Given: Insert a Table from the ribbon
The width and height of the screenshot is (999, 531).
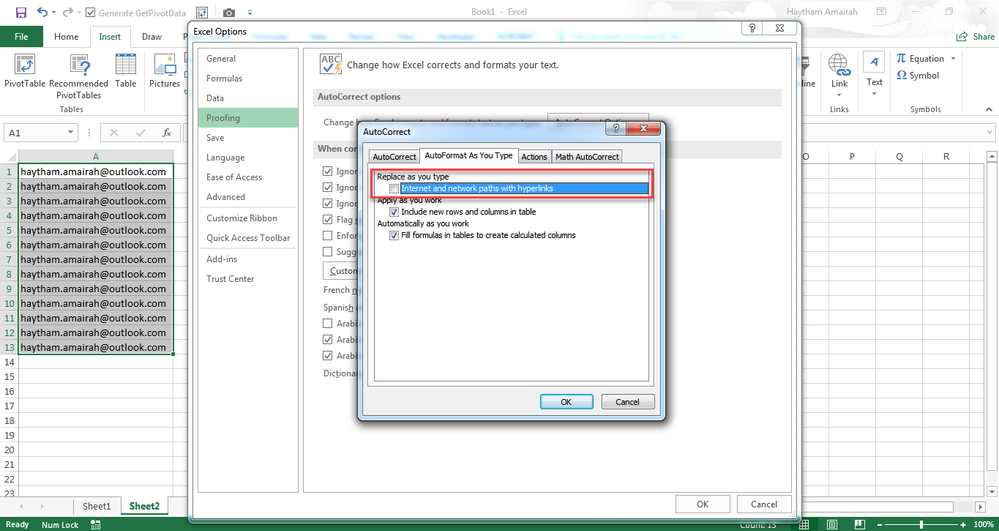Looking at the screenshot, I should point(126,71).
